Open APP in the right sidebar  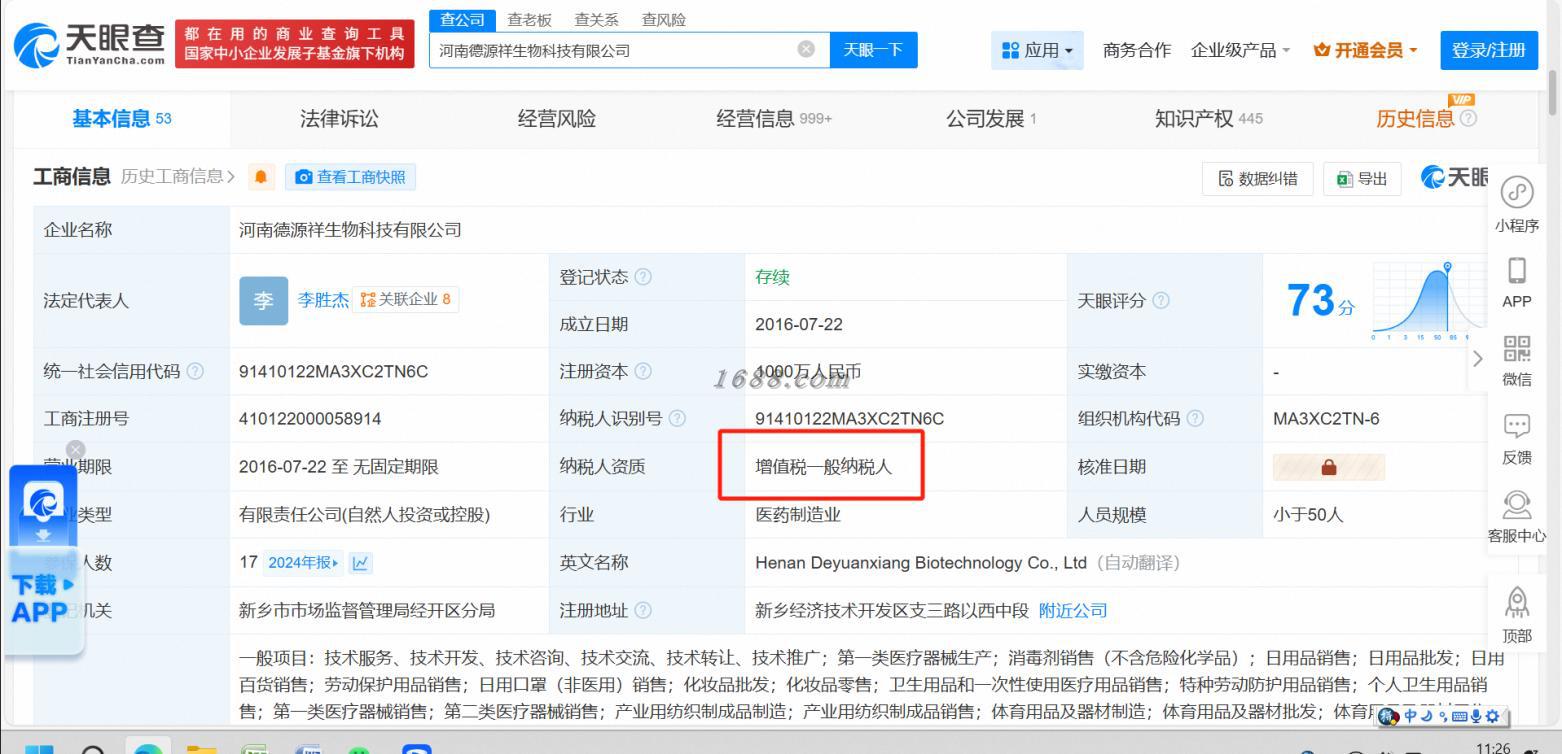[x=1517, y=282]
